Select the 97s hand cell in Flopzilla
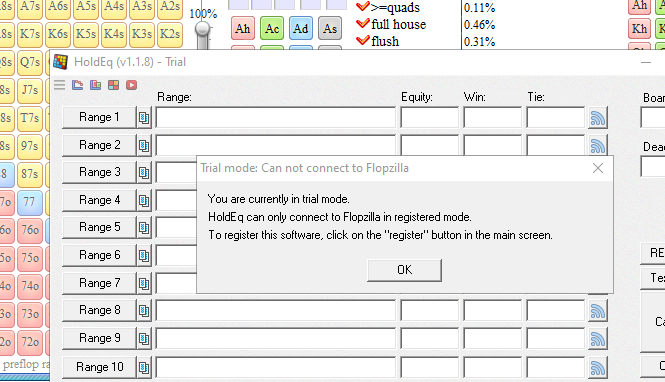The width and height of the screenshot is (665, 382). [30, 146]
